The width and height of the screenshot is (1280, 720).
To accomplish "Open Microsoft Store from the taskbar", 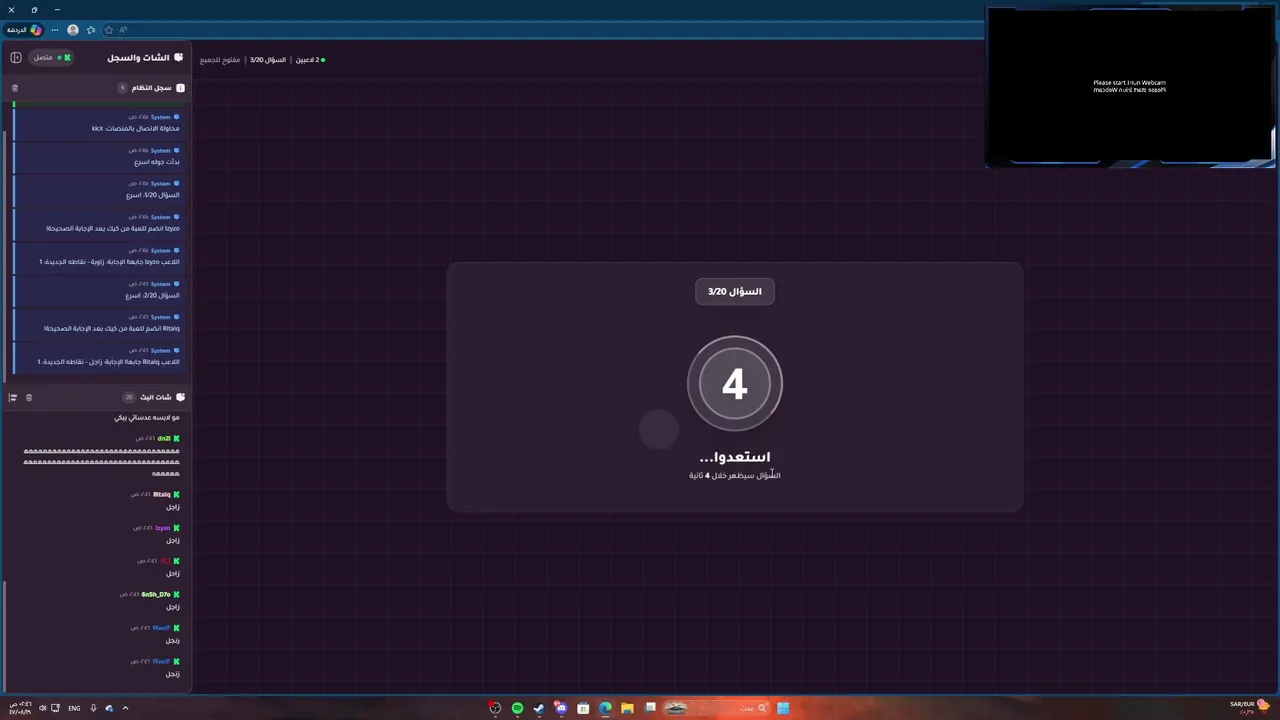I will pyautogui.click(x=583, y=708).
